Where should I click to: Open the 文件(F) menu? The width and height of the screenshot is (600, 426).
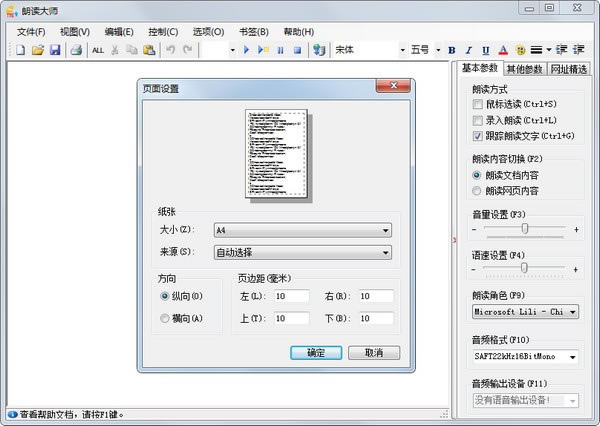[x=31, y=32]
